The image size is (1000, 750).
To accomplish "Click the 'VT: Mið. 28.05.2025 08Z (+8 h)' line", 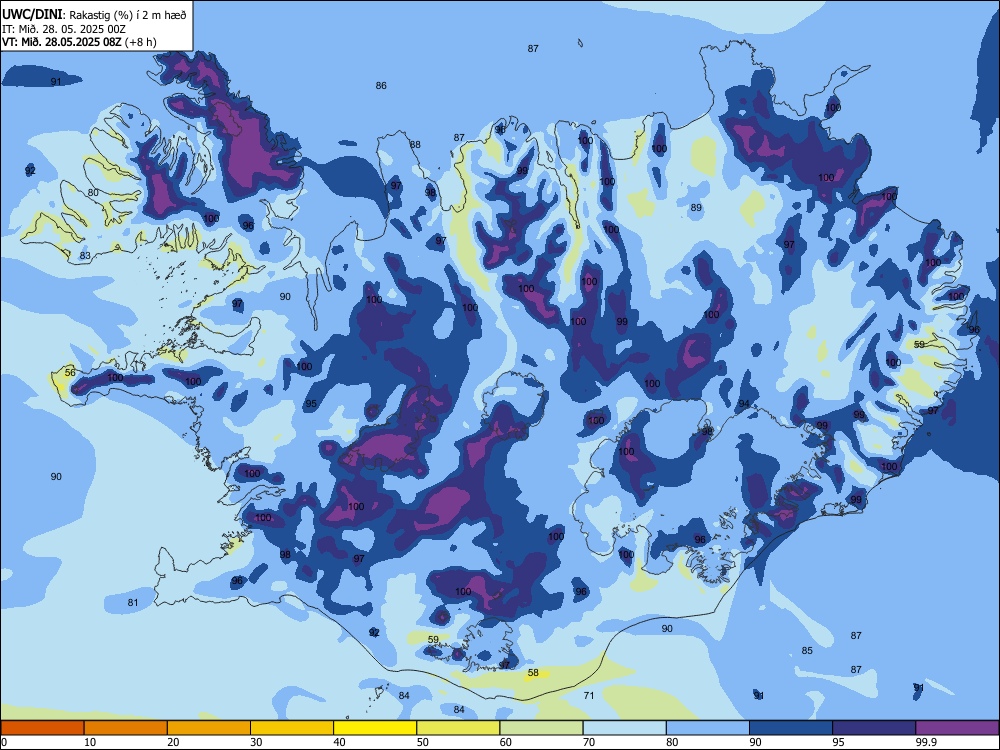I will click(x=79, y=42).
